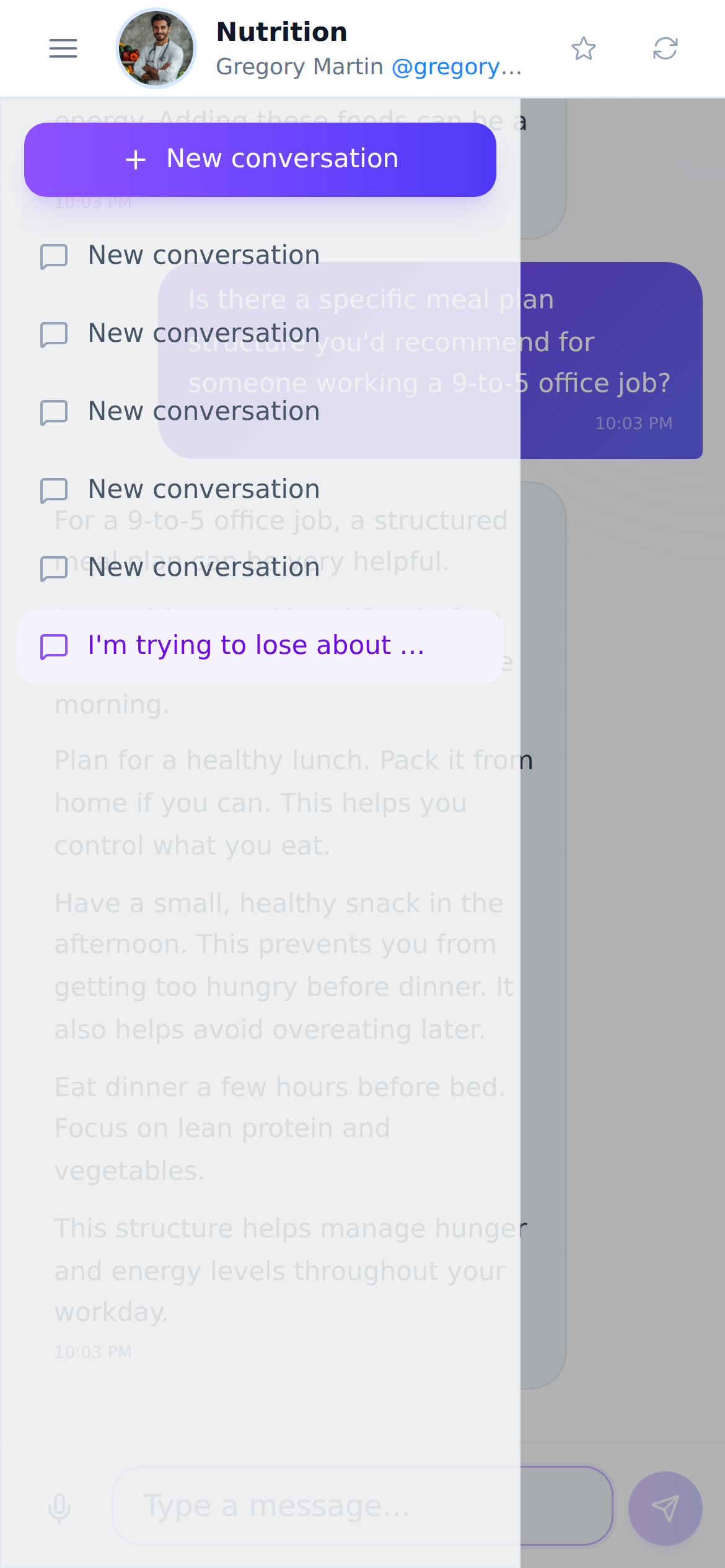725x1568 pixels.
Task: Focus the Type a message input field
Action: click(363, 1505)
